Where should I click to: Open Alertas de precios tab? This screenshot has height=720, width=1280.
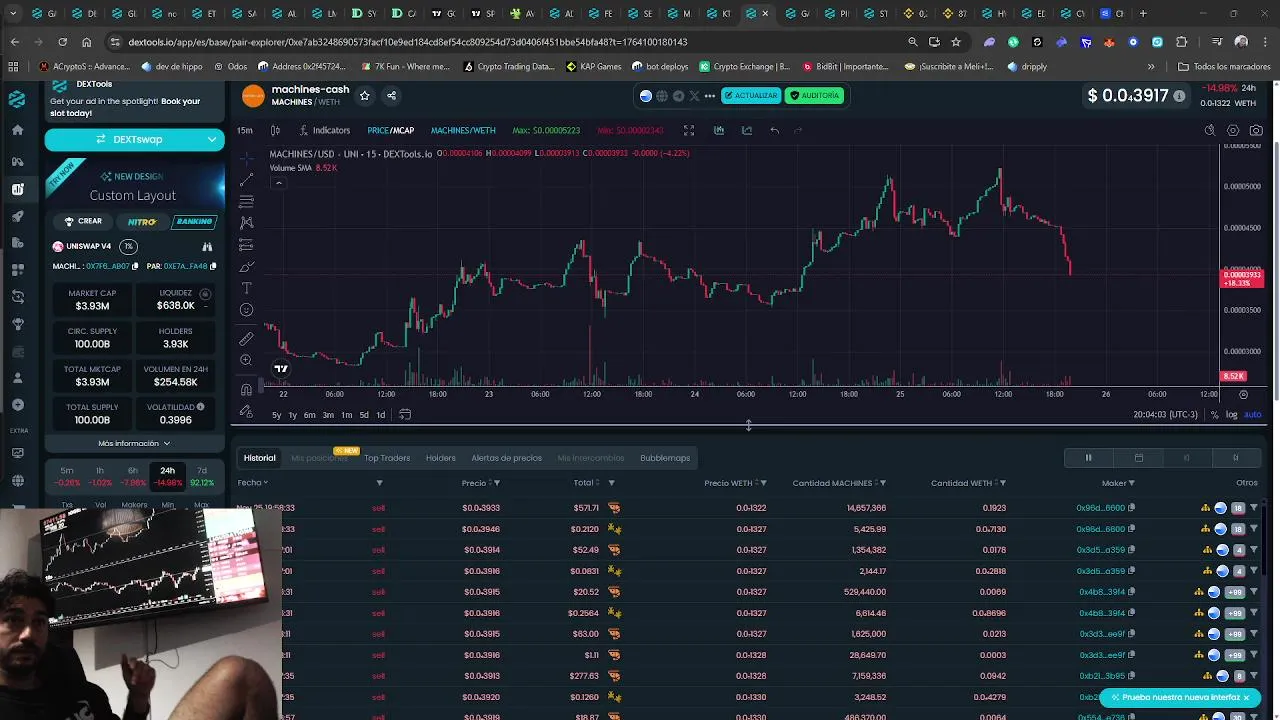click(506, 458)
